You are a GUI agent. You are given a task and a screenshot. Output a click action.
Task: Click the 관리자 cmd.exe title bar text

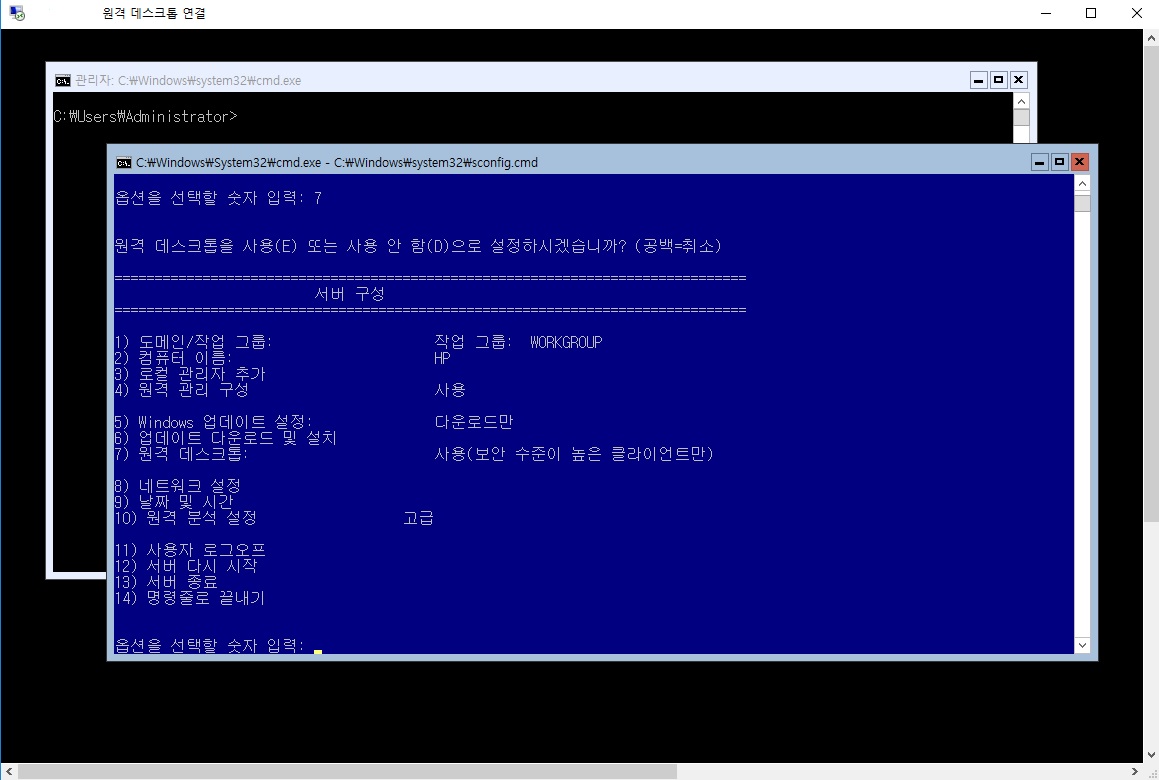click(x=188, y=81)
